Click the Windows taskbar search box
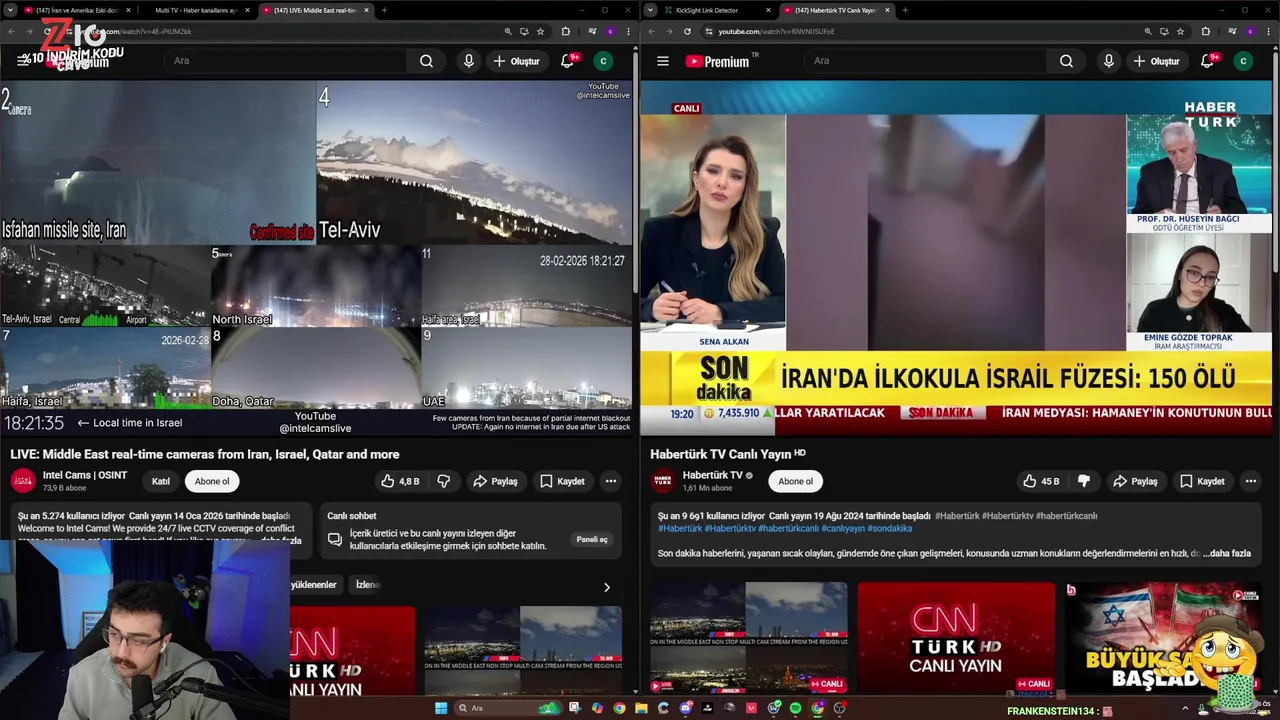Screen dimensions: 1280x720 click(508, 708)
